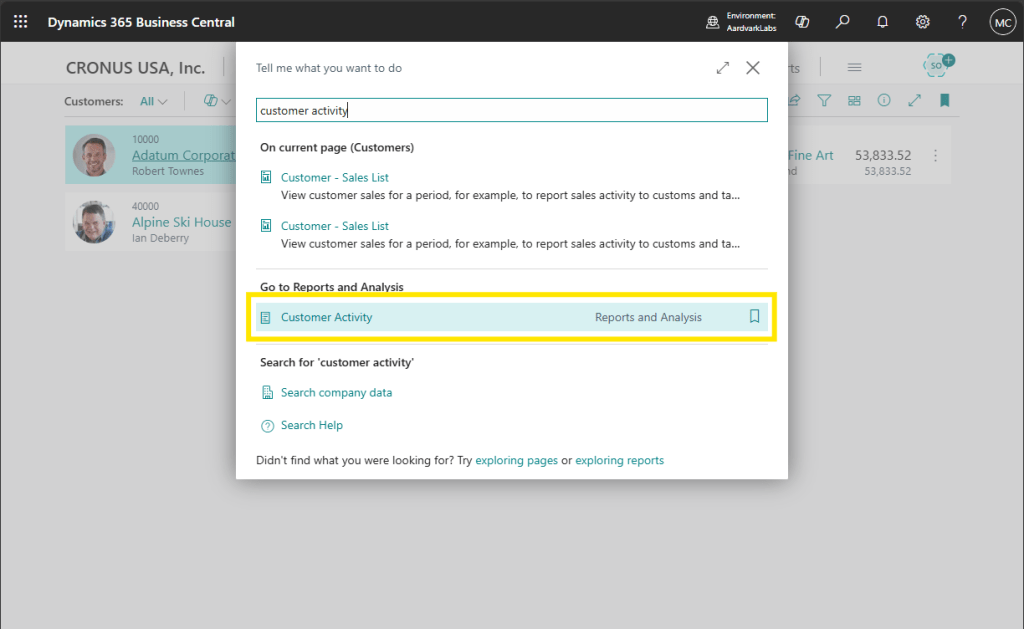Open the three-dot menu on customer row
This screenshot has width=1024, height=629.
935,156
